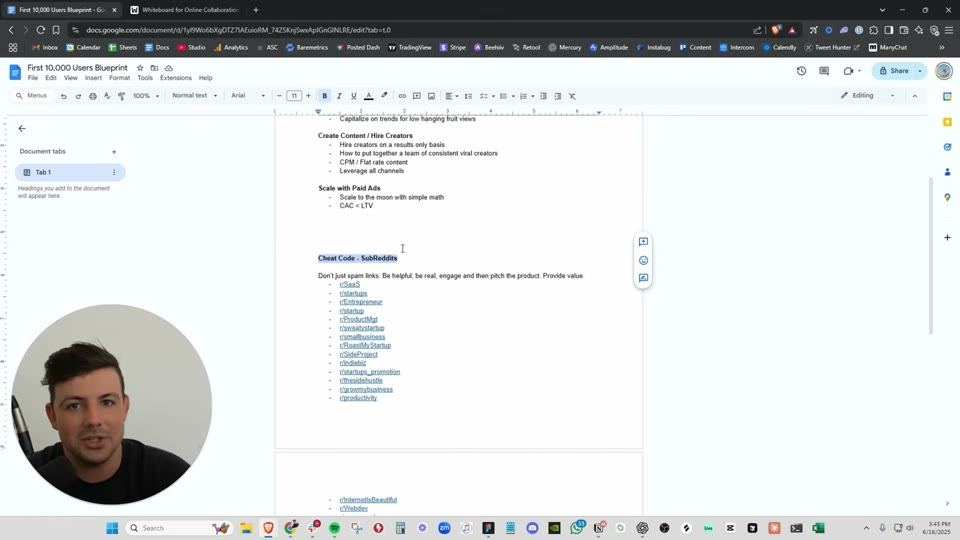This screenshot has width=960, height=540.
Task: Switch to Whiteboard for Online Collaboration tab
Action: (x=184, y=10)
